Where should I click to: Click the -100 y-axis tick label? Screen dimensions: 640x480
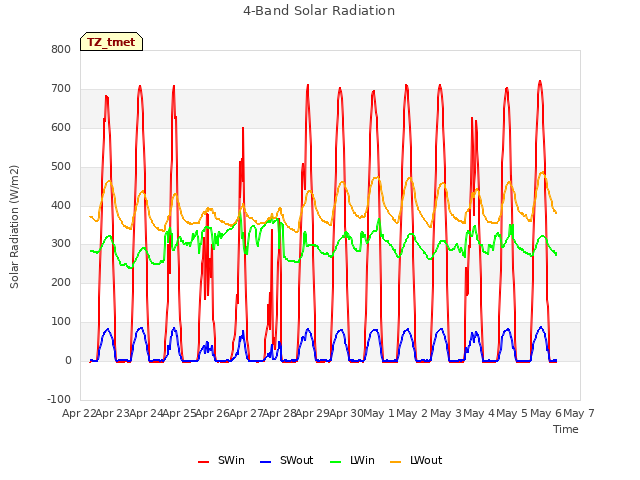click(x=59, y=399)
